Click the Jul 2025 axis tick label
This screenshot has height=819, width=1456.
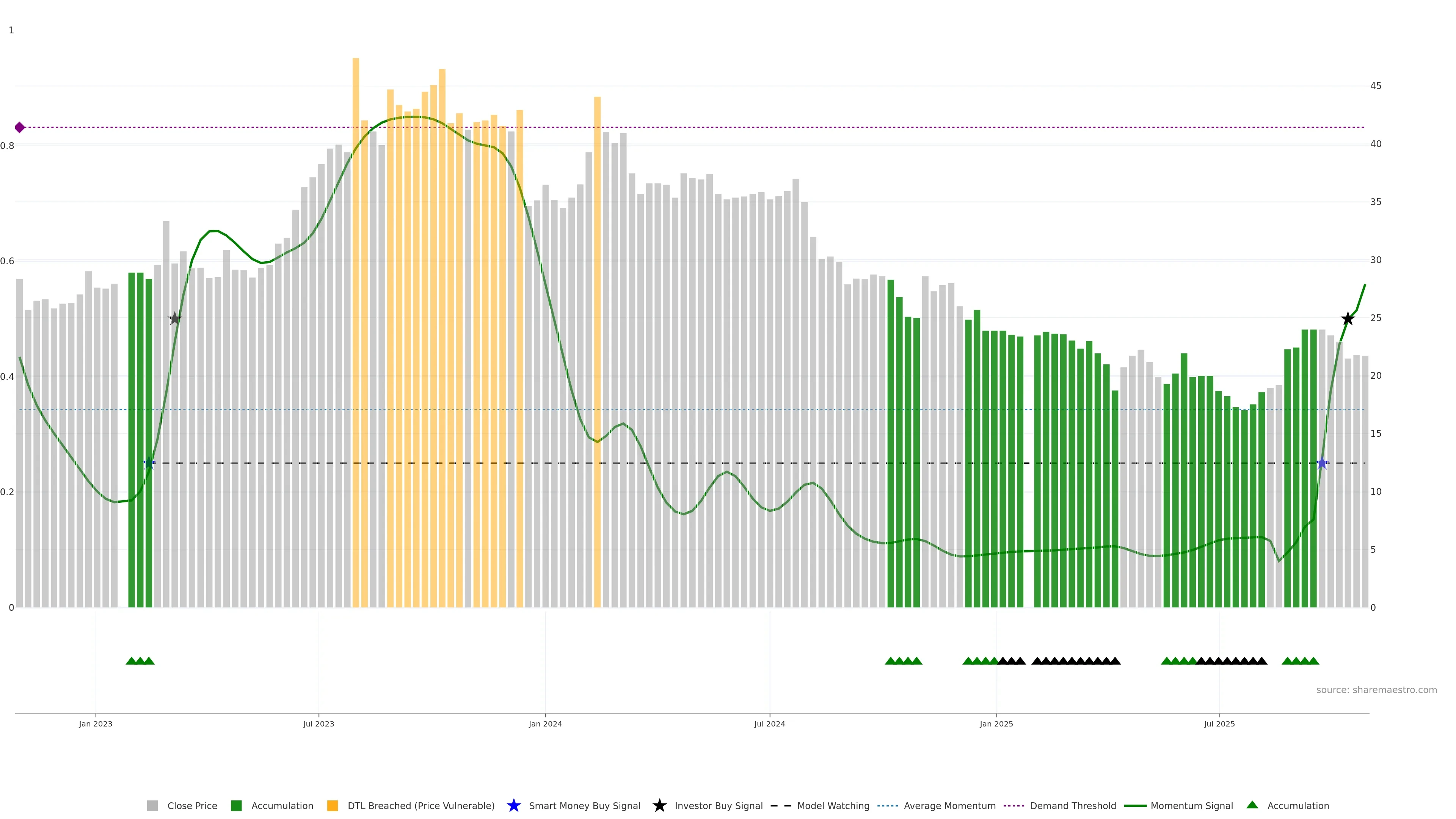tap(1219, 724)
